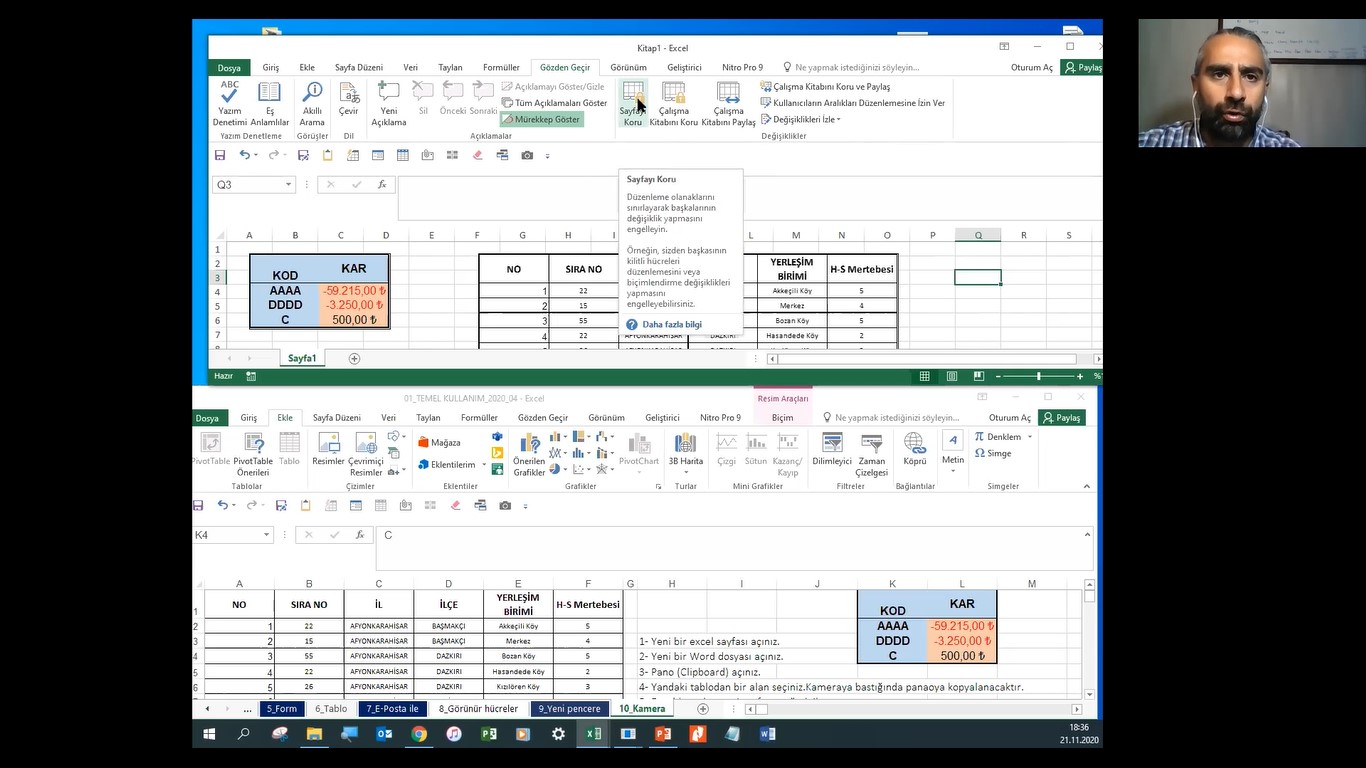Click the Önerilen Grafikler icon
Image resolution: width=1366 pixels, height=768 pixels.
tap(529, 454)
